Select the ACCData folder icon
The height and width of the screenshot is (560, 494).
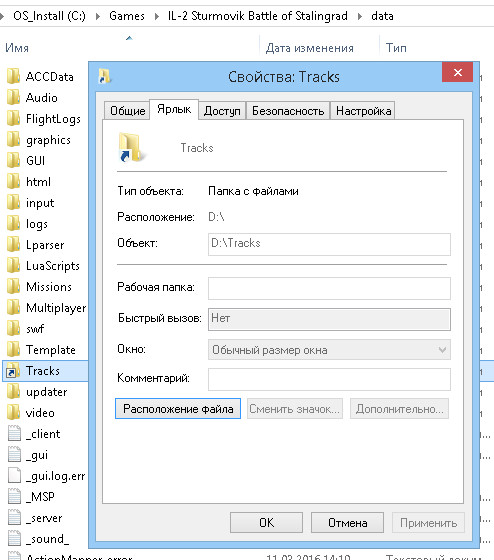(x=14, y=76)
